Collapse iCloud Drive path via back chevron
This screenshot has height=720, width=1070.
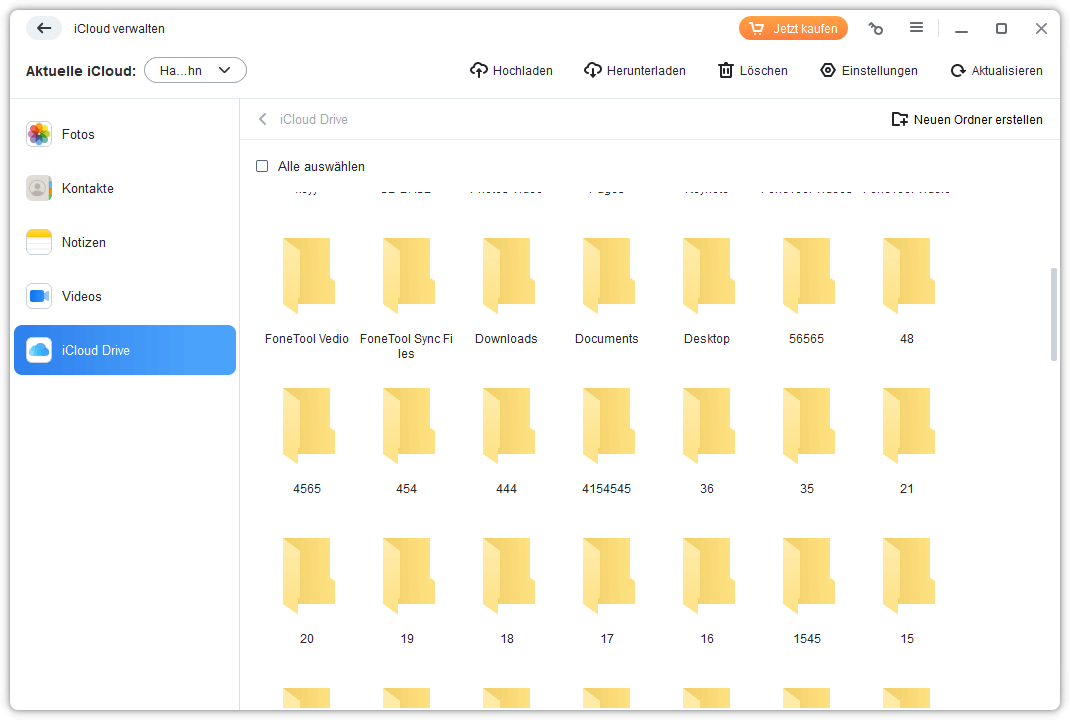pos(263,119)
